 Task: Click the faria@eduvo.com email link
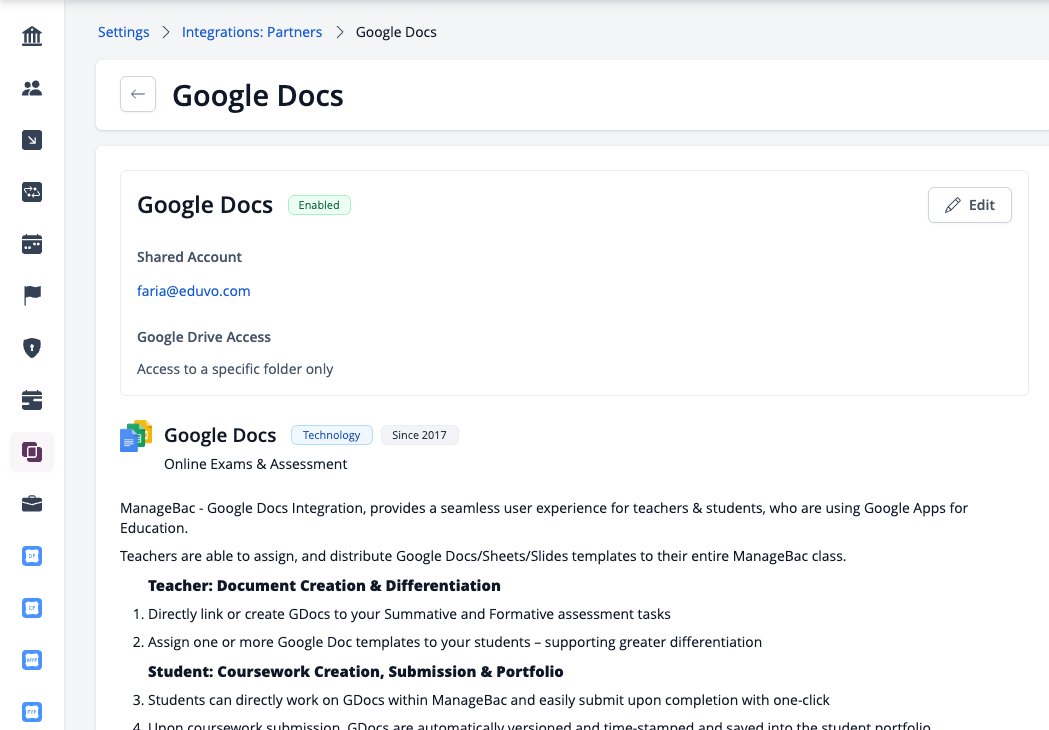193,291
